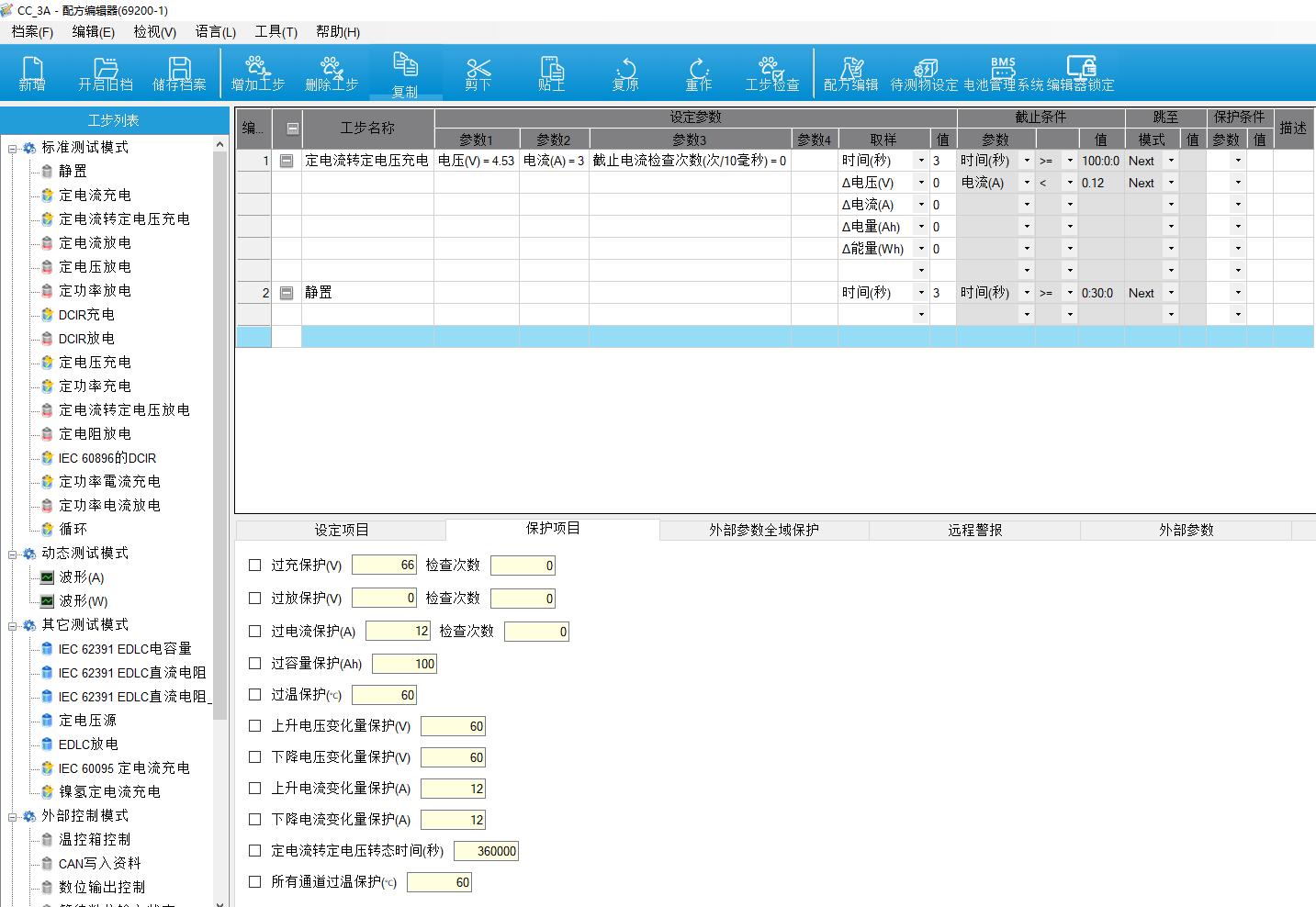Click the 编辑器锁定 lock icon
1316x907 pixels.
(x=1081, y=67)
